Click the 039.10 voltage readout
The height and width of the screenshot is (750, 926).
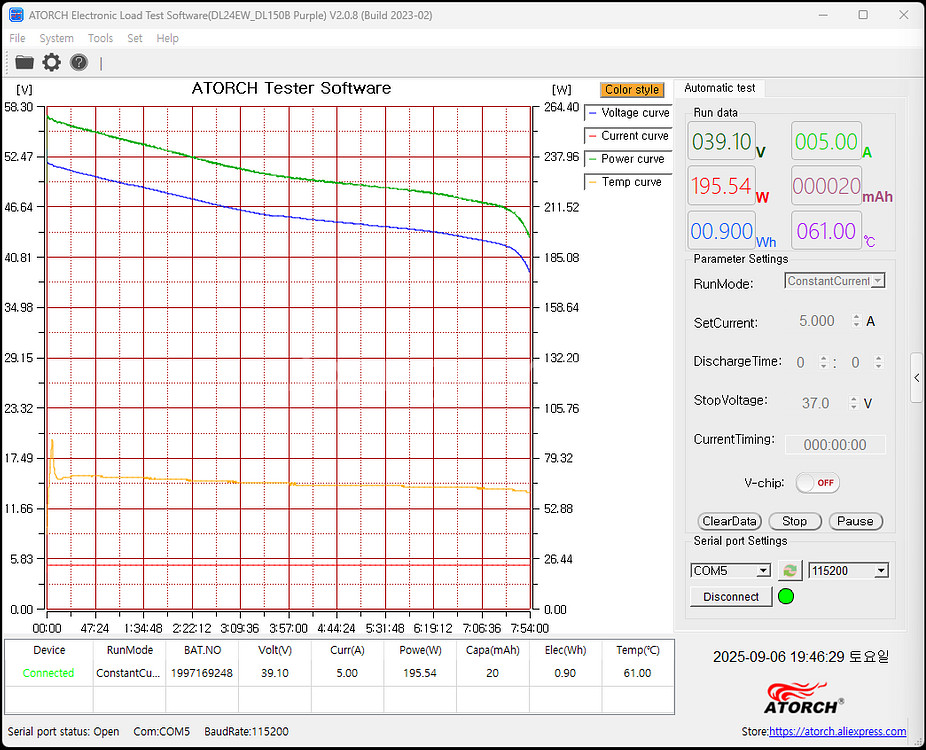(x=722, y=141)
